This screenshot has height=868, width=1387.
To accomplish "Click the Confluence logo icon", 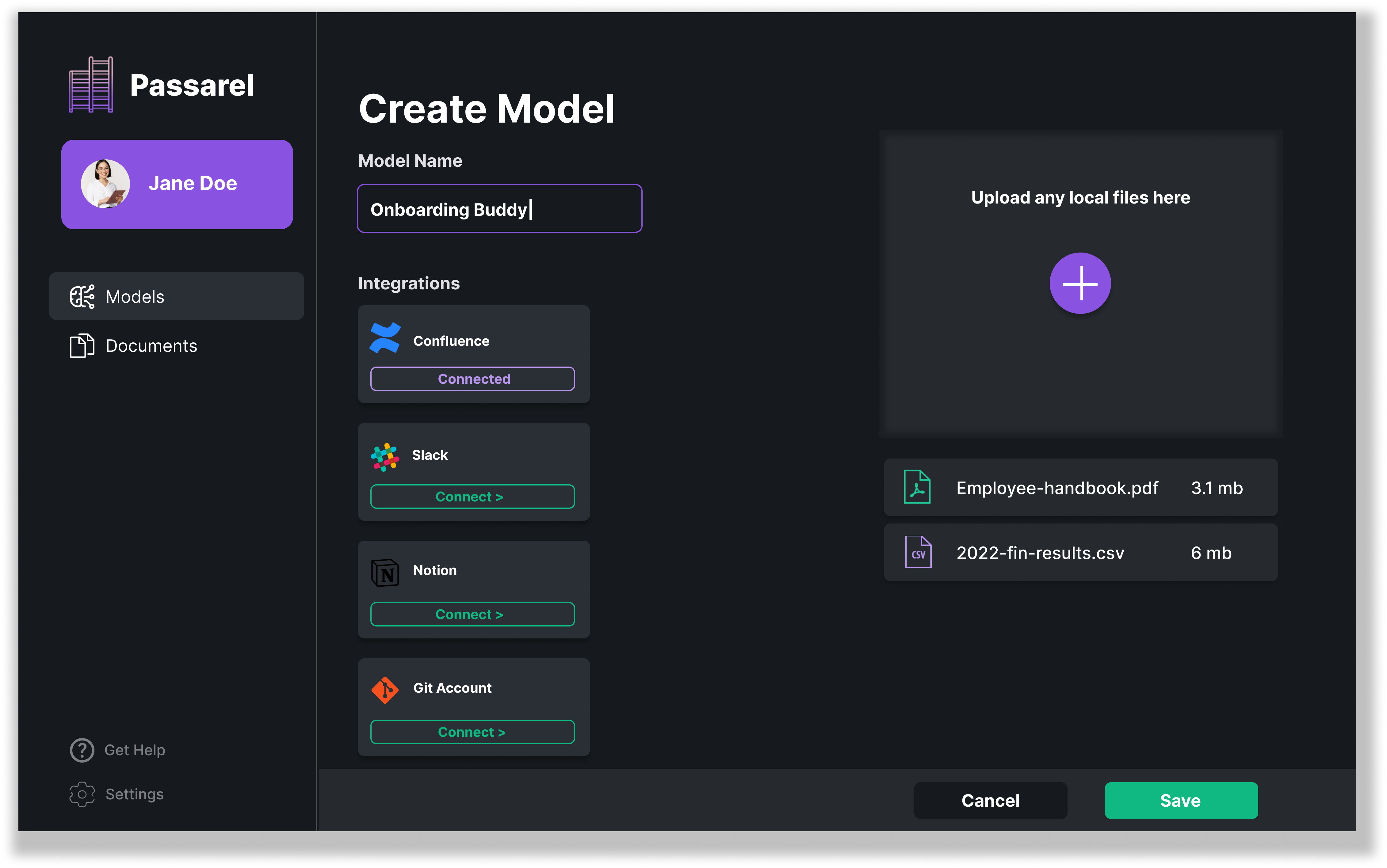I will tap(385, 338).
